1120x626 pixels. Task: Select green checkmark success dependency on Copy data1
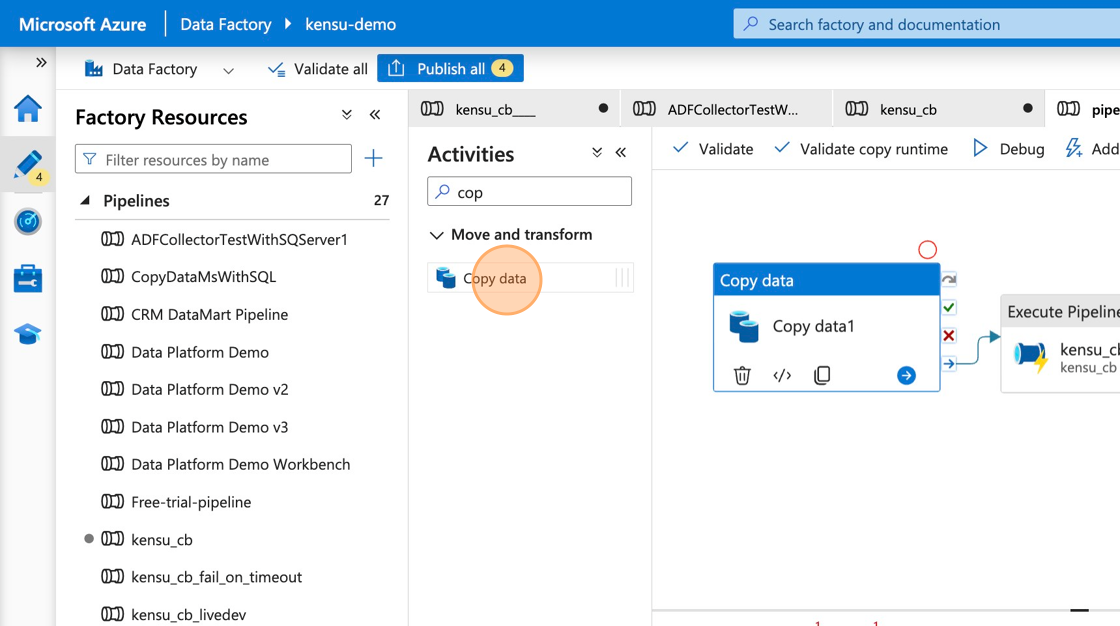click(x=949, y=308)
